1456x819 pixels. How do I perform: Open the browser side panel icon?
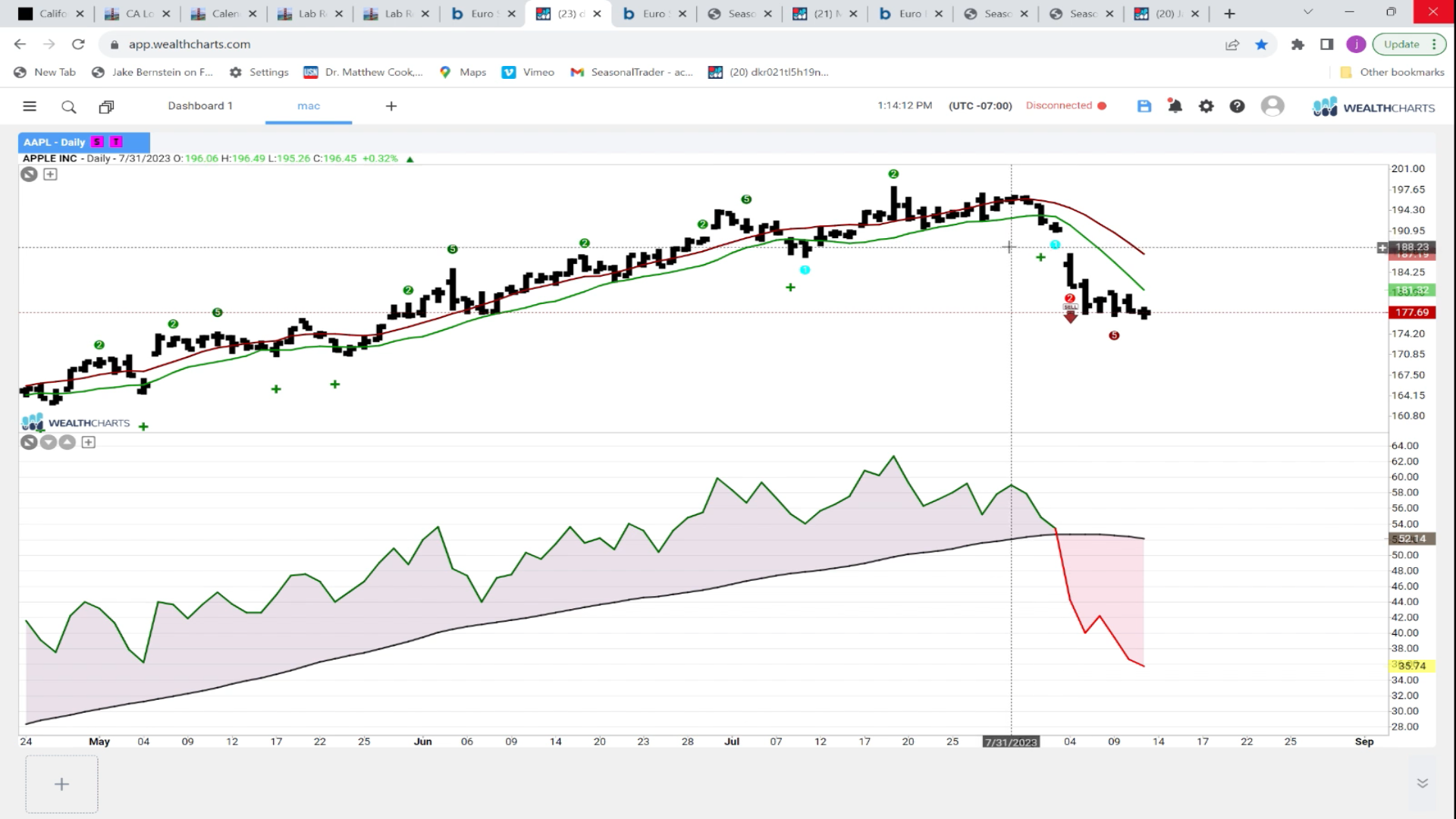pyautogui.click(x=1327, y=44)
